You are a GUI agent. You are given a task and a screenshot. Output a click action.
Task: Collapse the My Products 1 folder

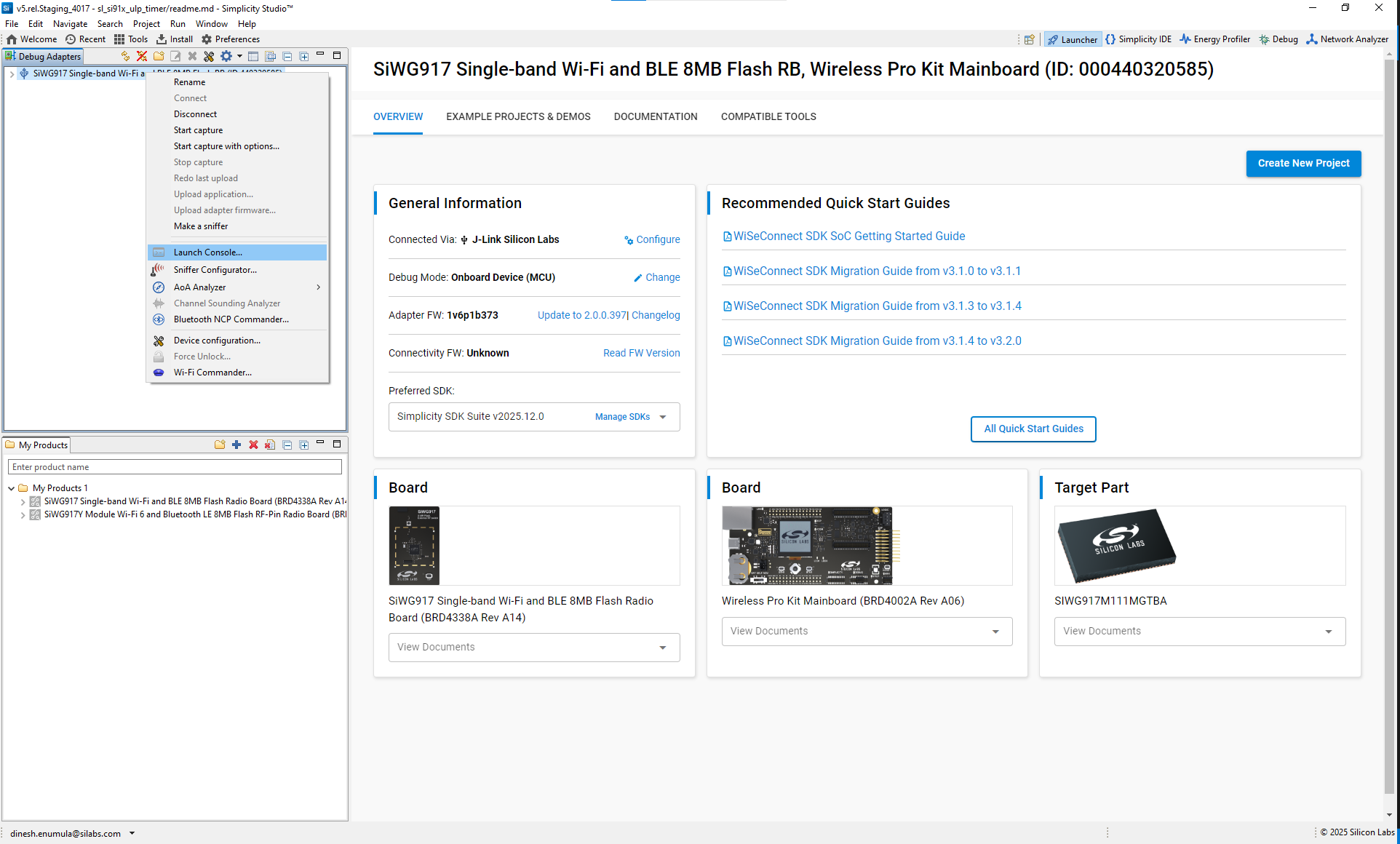(x=12, y=488)
